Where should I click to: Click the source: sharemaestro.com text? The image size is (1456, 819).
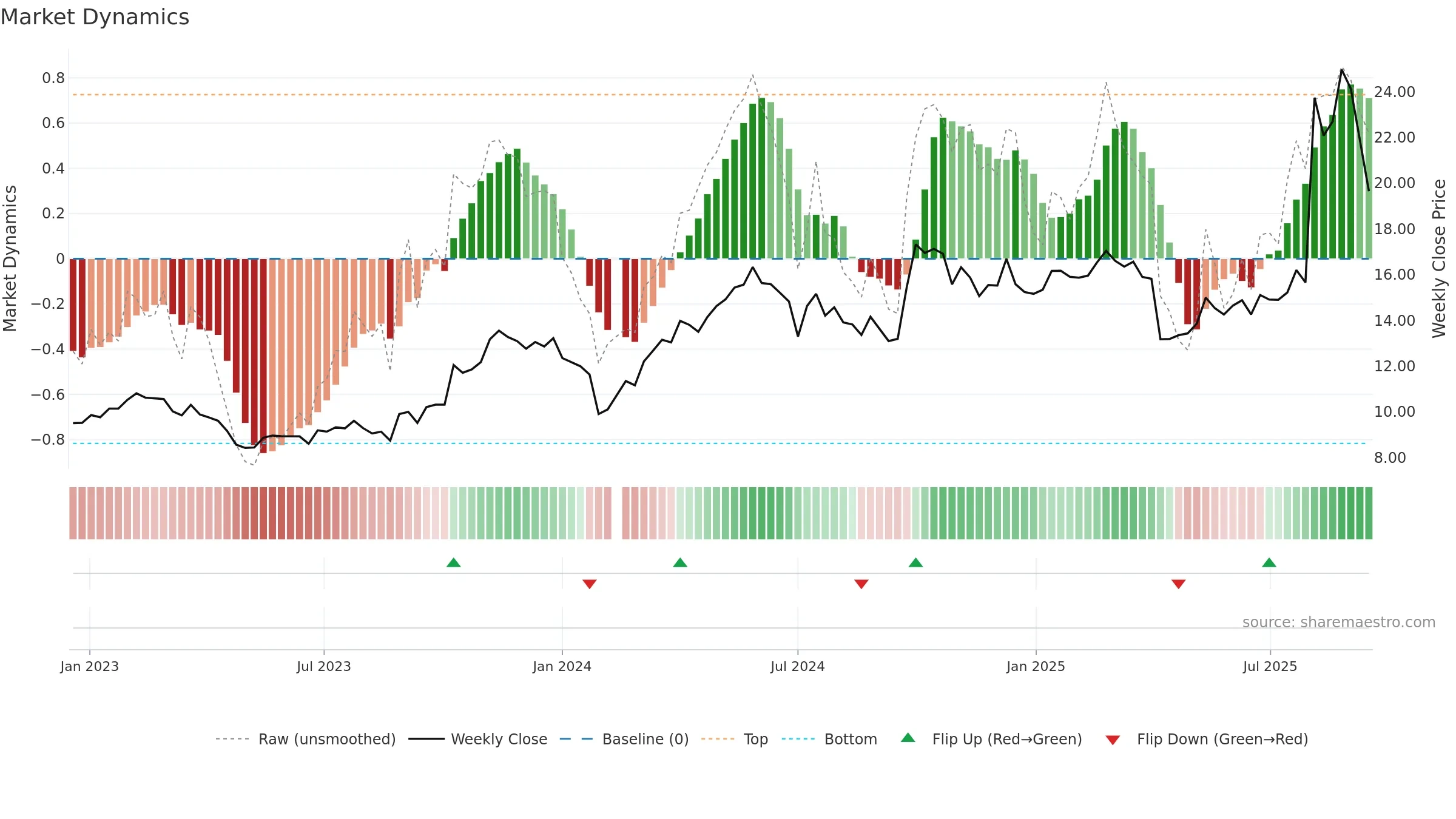coord(1339,622)
